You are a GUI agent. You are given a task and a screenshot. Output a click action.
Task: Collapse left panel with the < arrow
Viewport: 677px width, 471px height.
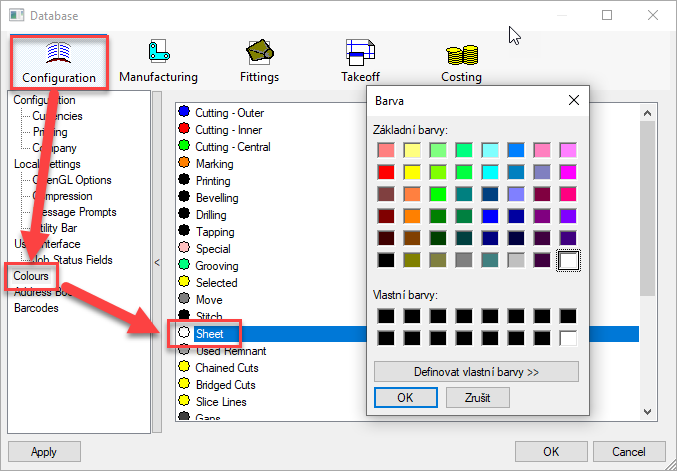(x=156, y=263)
